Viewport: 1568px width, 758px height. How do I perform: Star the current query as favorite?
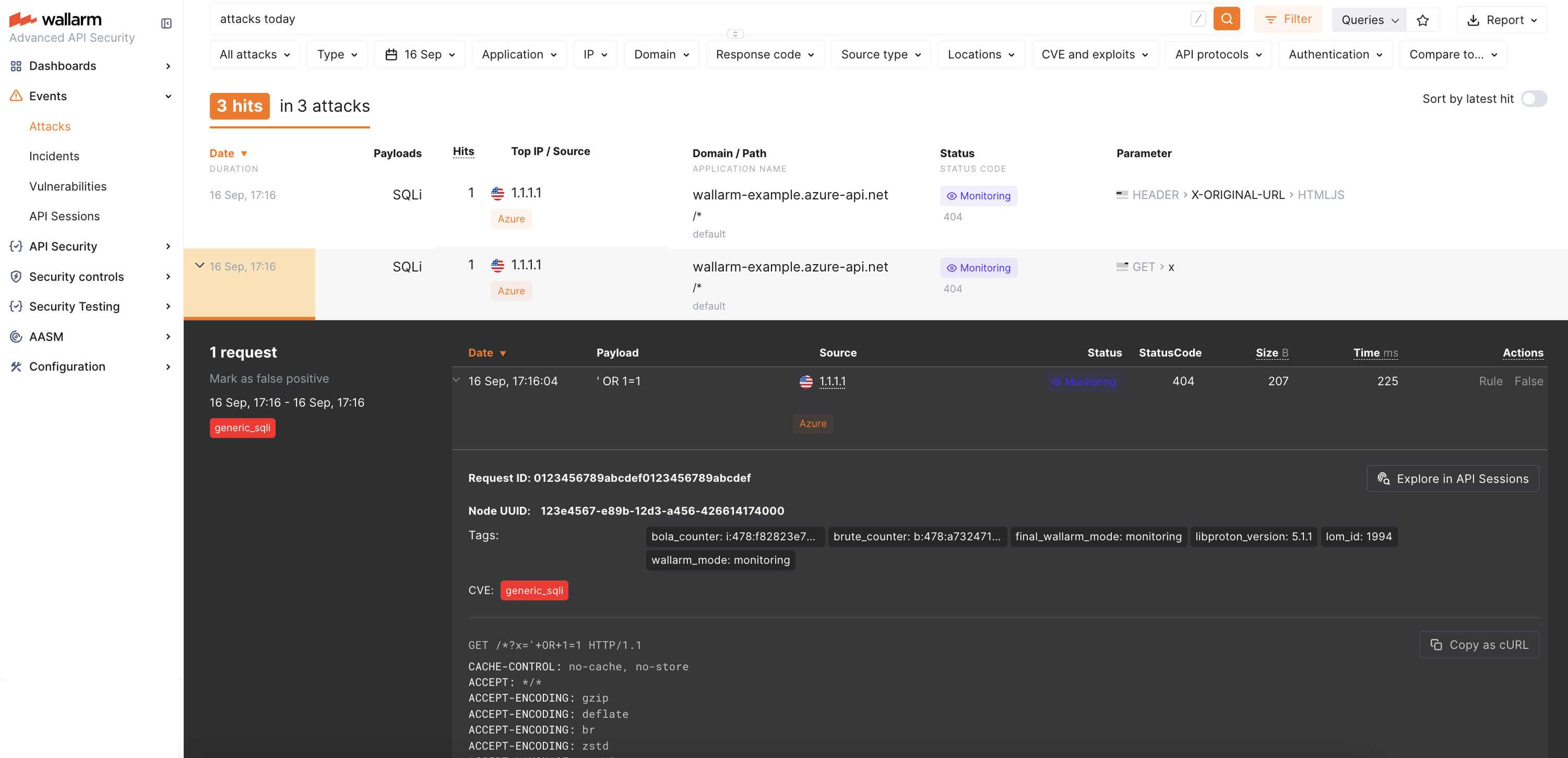click(1423, 19)
